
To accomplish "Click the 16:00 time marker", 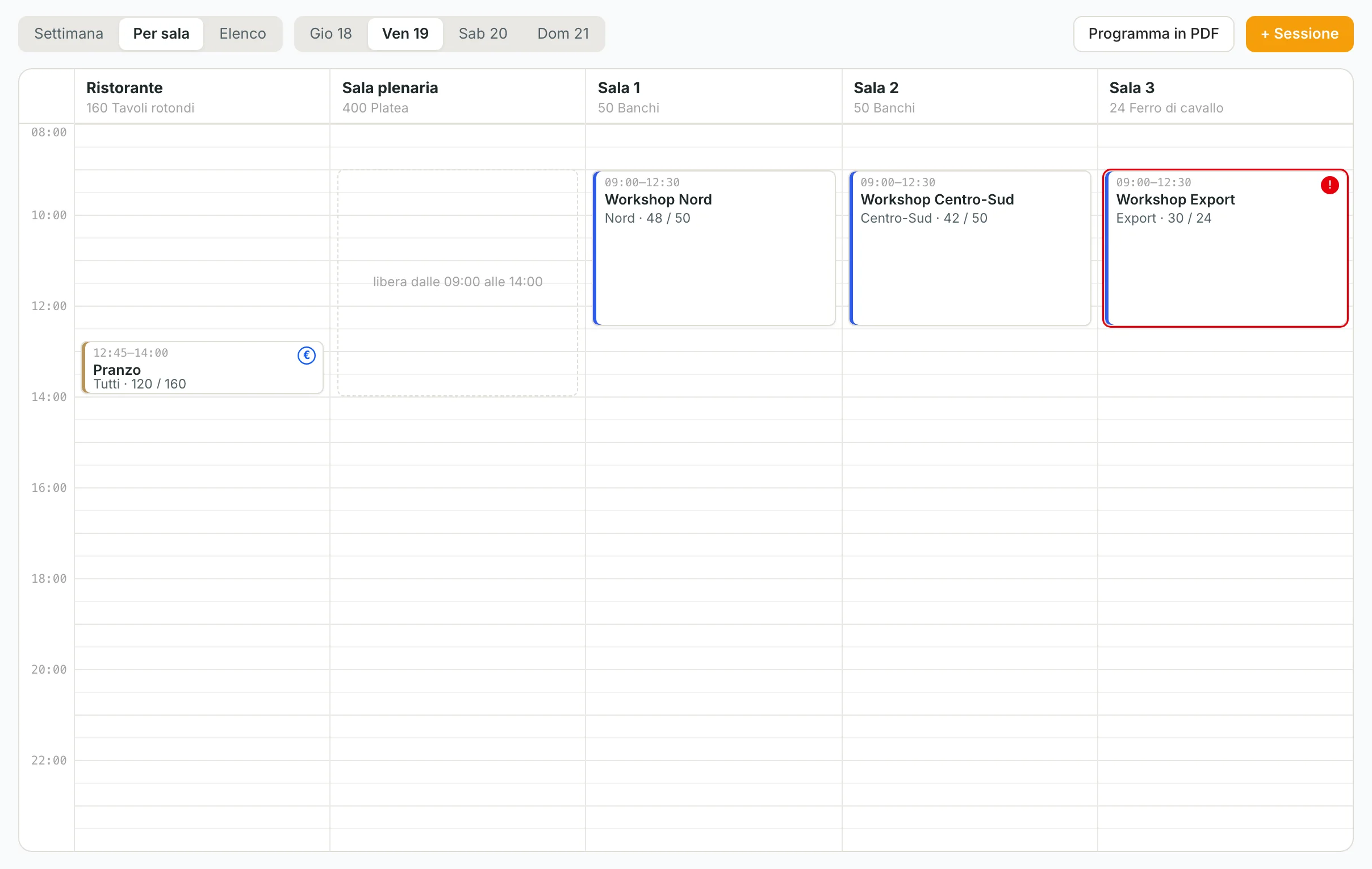I will coord(49,488).
